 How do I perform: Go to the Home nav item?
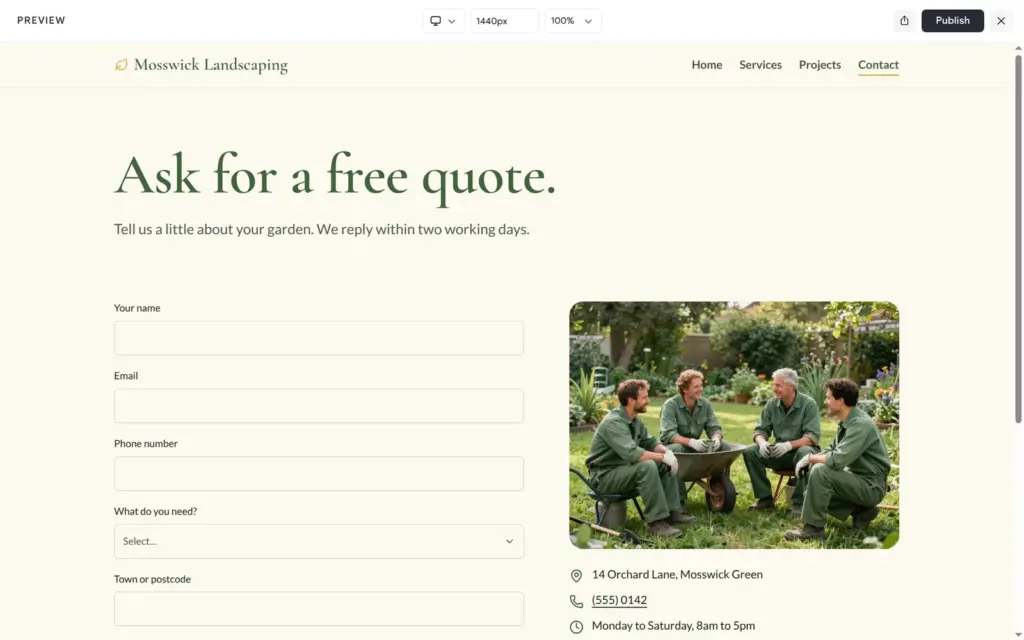point(707,65)
